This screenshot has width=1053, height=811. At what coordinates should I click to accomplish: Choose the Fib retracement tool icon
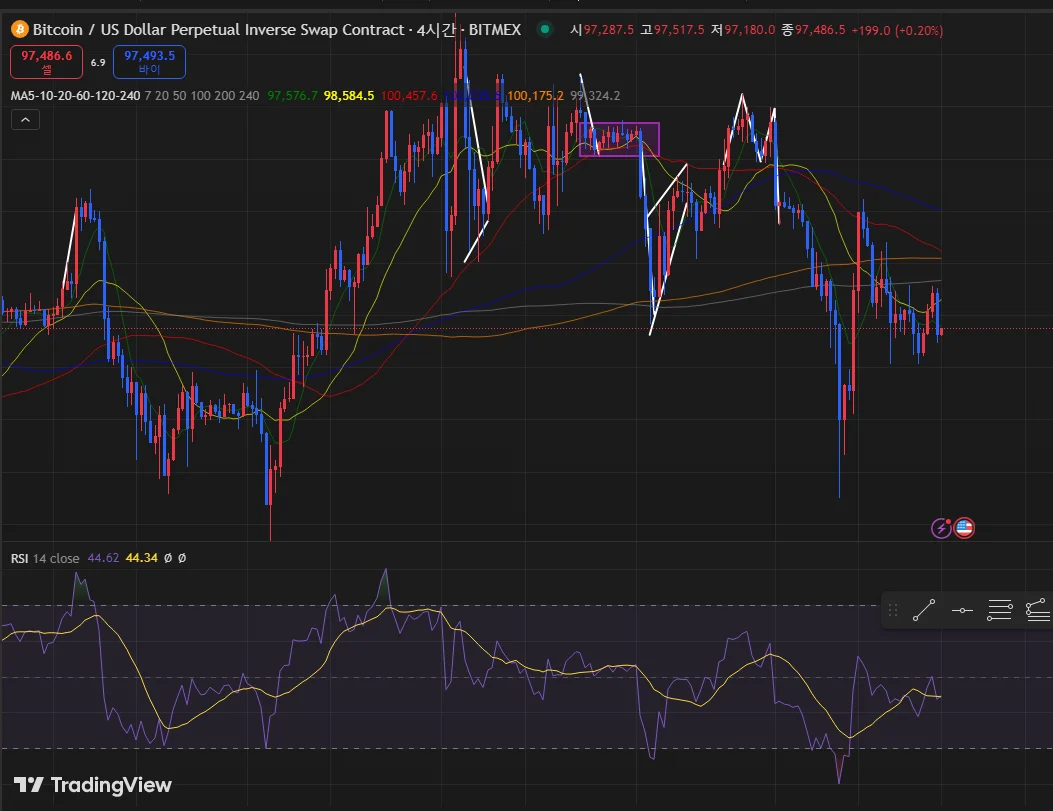click(x=1000, y=610)
